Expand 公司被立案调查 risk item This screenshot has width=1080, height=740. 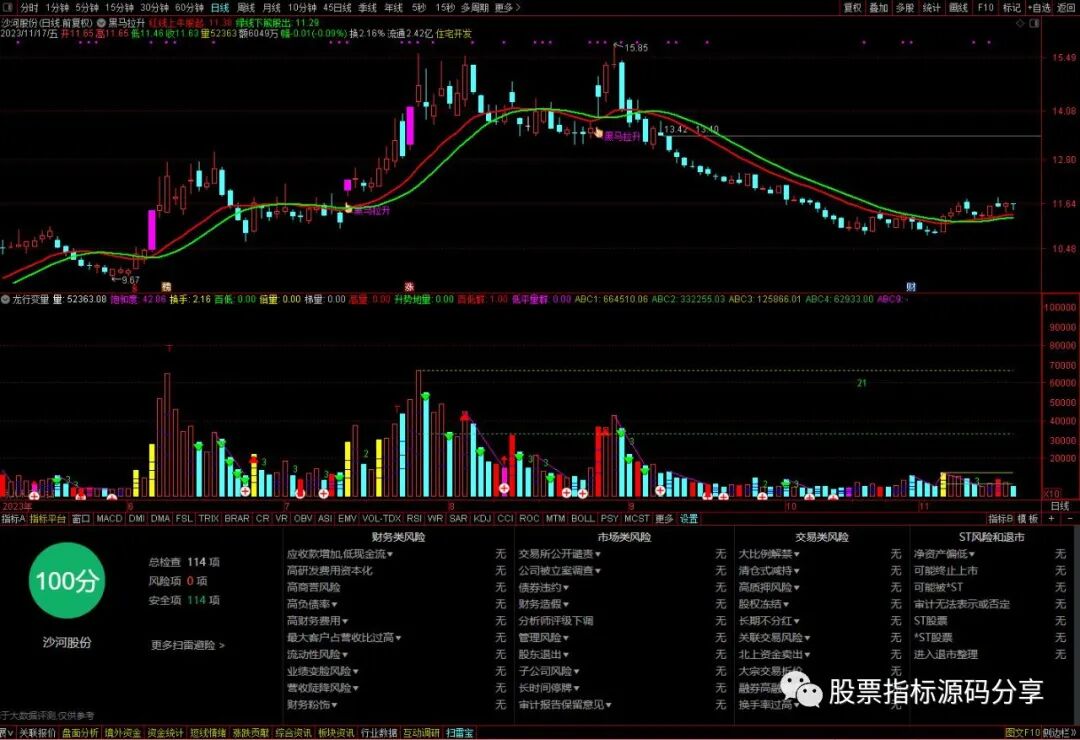coord(559,571)
